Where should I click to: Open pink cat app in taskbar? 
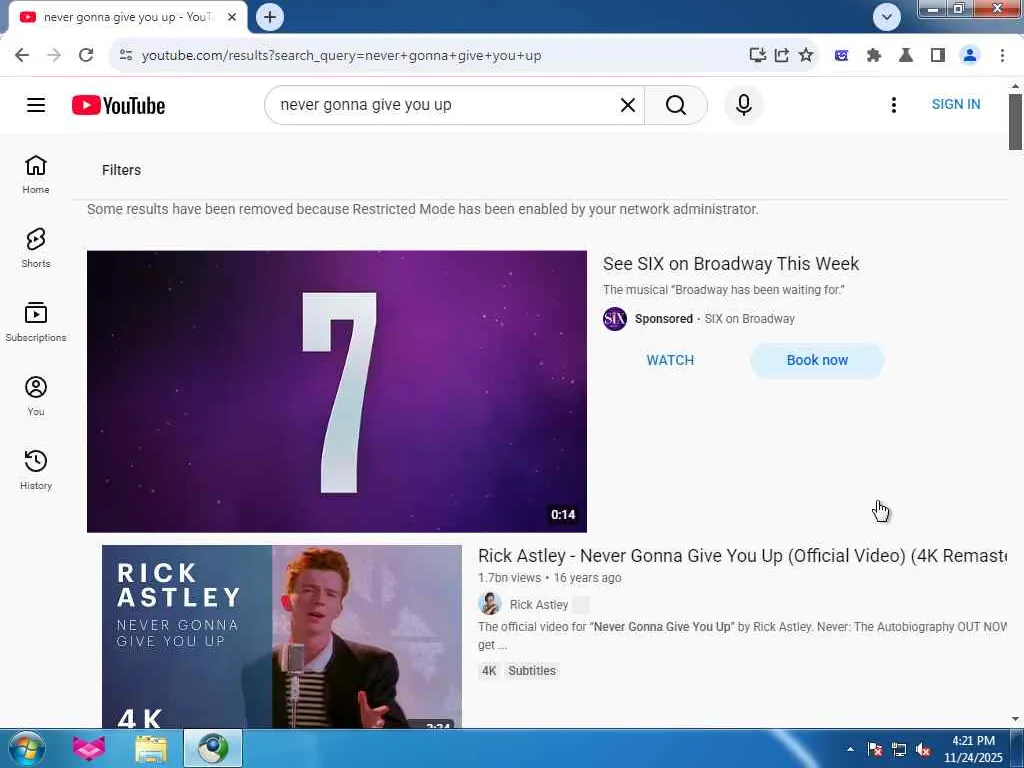(89, 748)
